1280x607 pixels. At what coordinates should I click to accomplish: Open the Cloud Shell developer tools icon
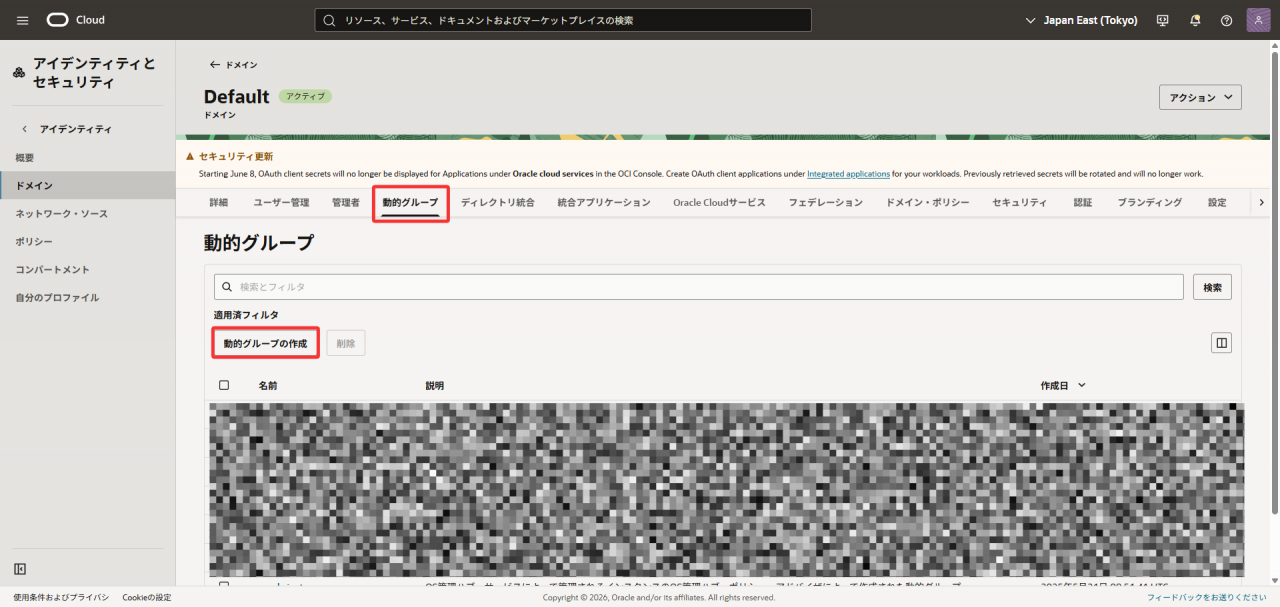(1162, 20)
